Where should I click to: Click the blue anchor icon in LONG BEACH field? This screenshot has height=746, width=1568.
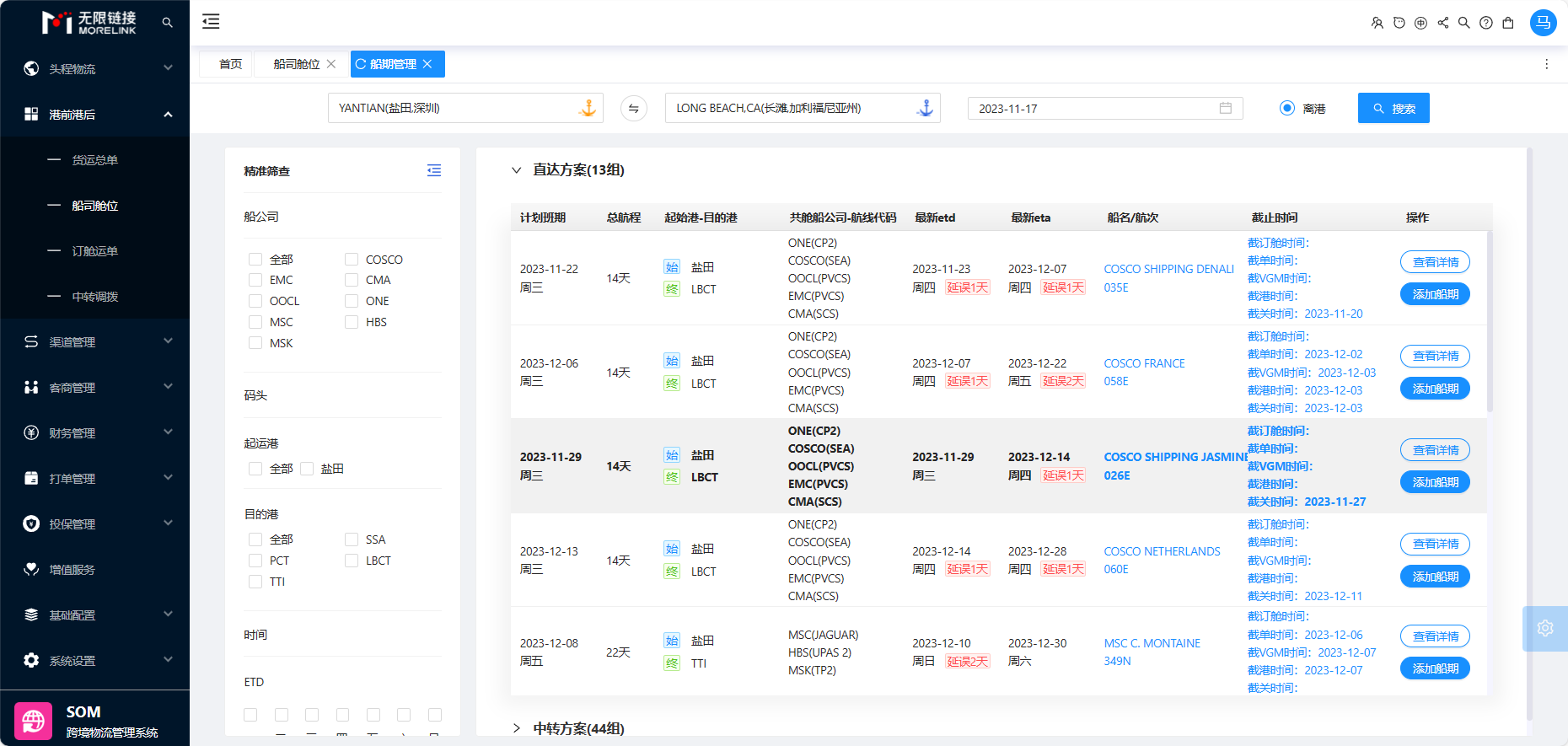tap(925, 108)
